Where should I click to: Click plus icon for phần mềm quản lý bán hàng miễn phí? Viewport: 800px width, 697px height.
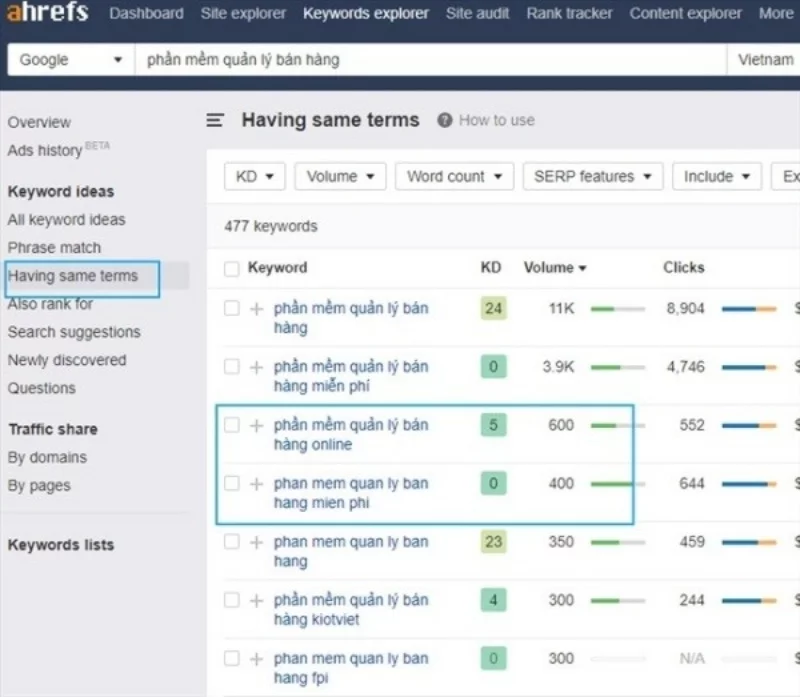(257, 367)
